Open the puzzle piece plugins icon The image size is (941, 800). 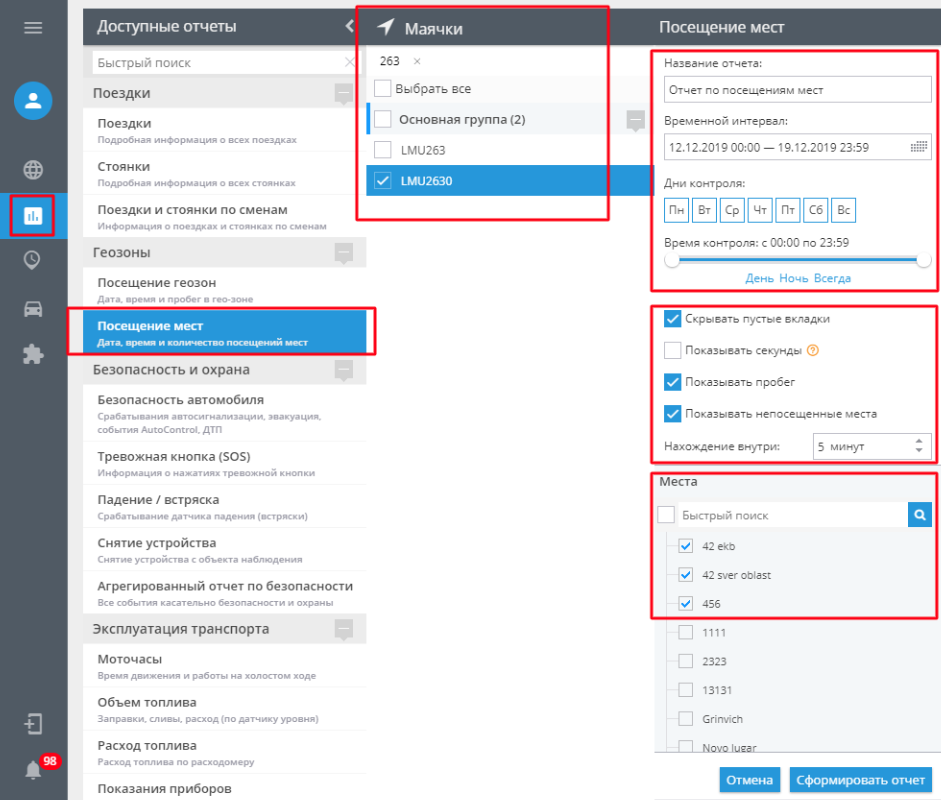coord(33,355)
